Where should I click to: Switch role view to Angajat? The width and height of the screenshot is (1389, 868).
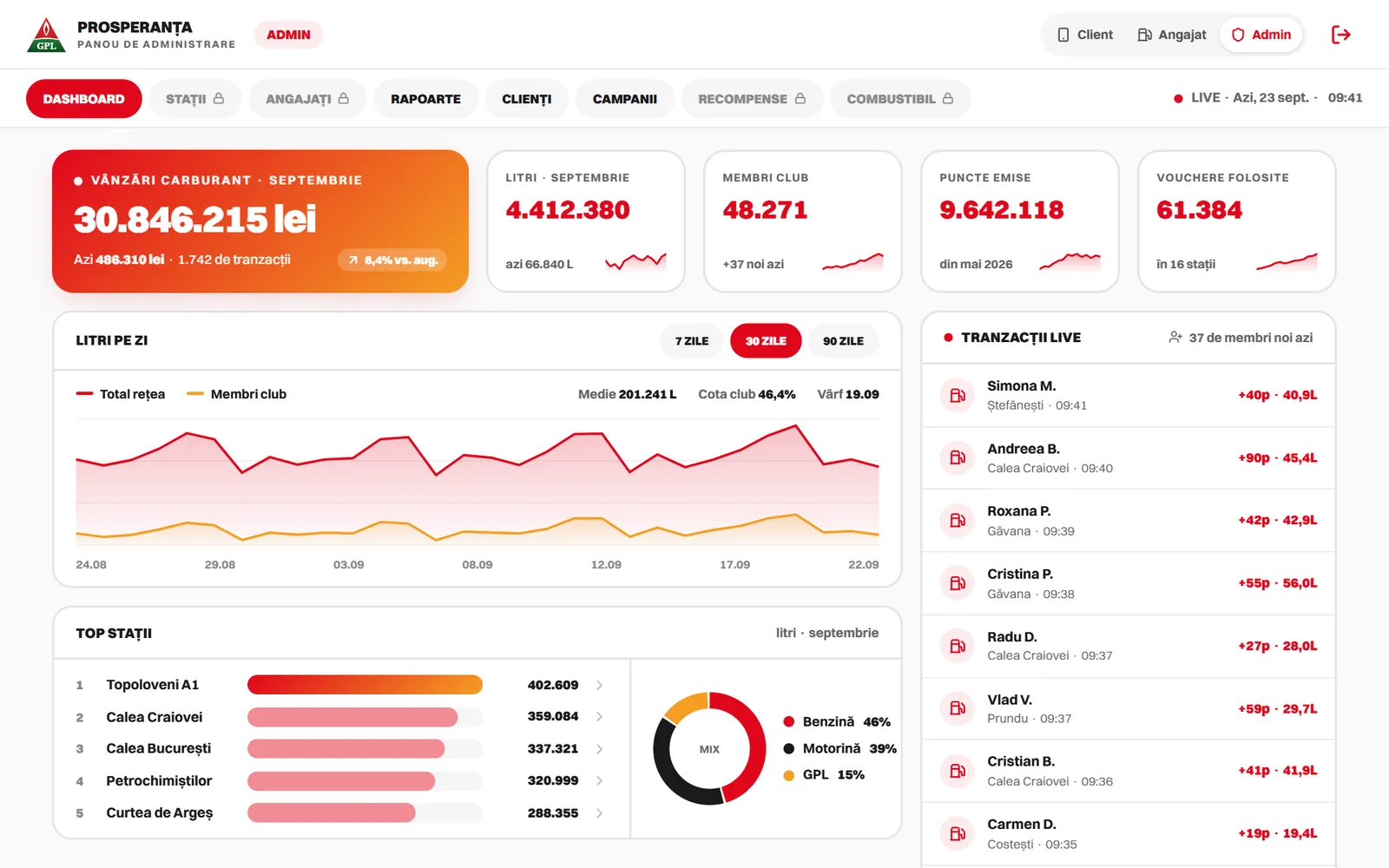(1172, 35)
